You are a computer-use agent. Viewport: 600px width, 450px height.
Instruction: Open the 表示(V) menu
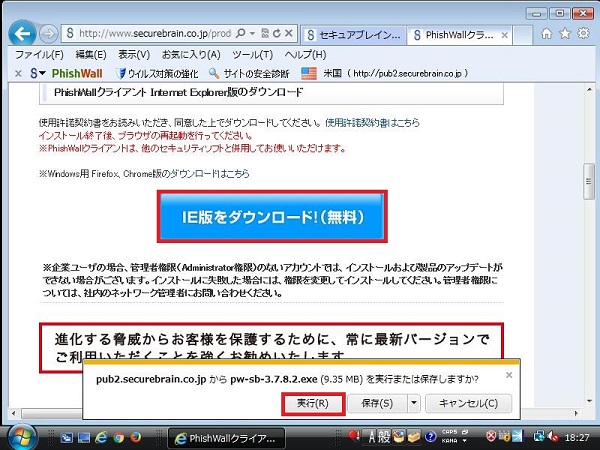pyautogui.click(x=134, y=55)
